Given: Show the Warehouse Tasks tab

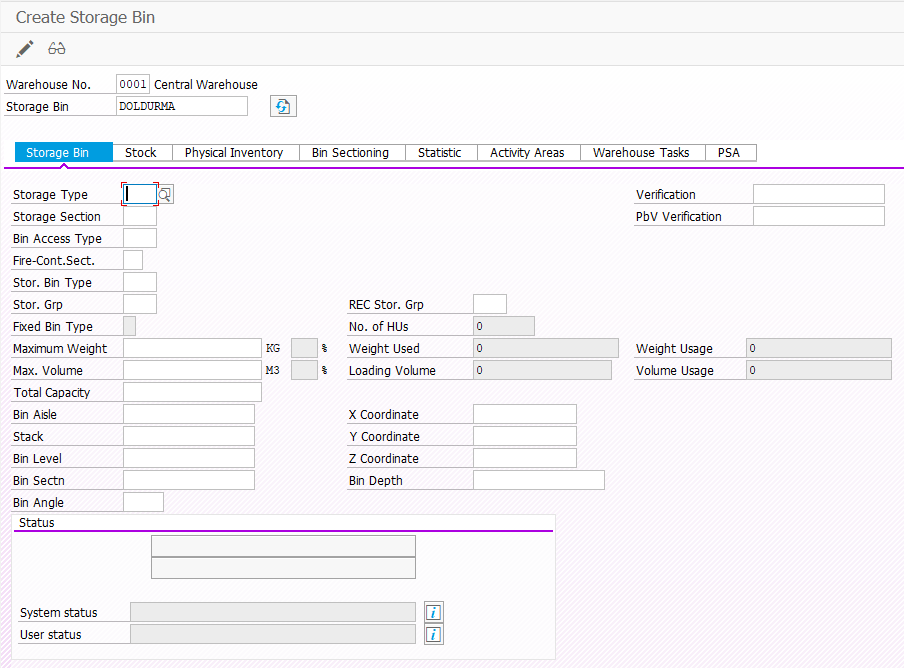Looking at the screenshot, I should click(x=641, y=153).
